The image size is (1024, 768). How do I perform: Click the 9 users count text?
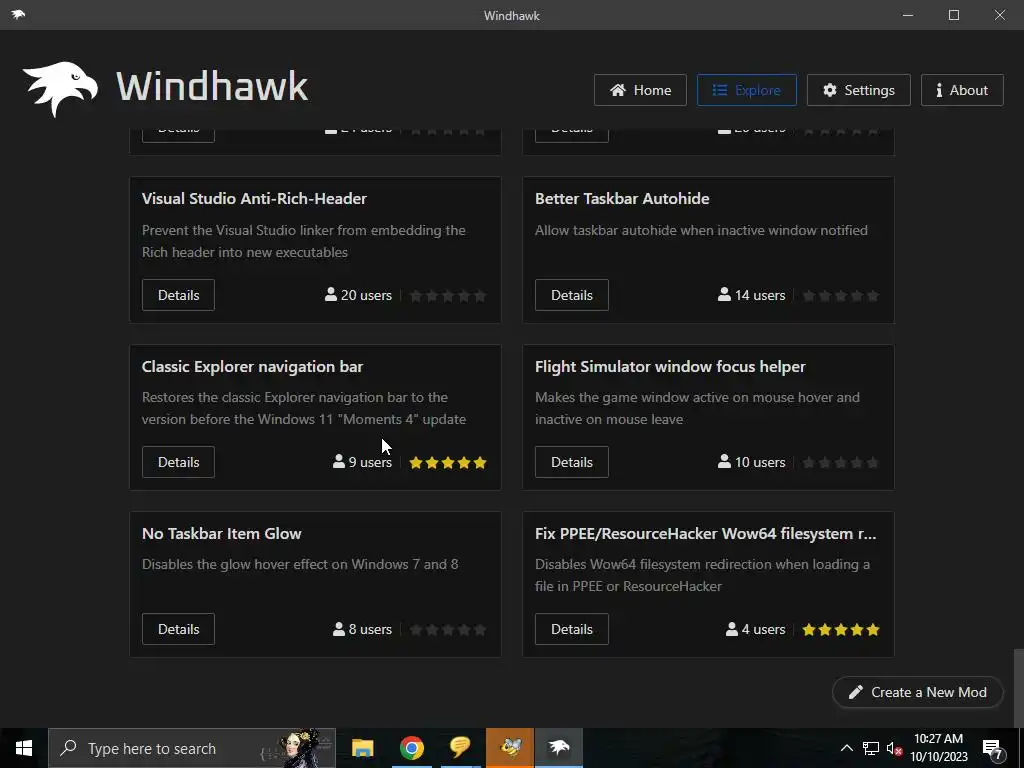point(370,462)
